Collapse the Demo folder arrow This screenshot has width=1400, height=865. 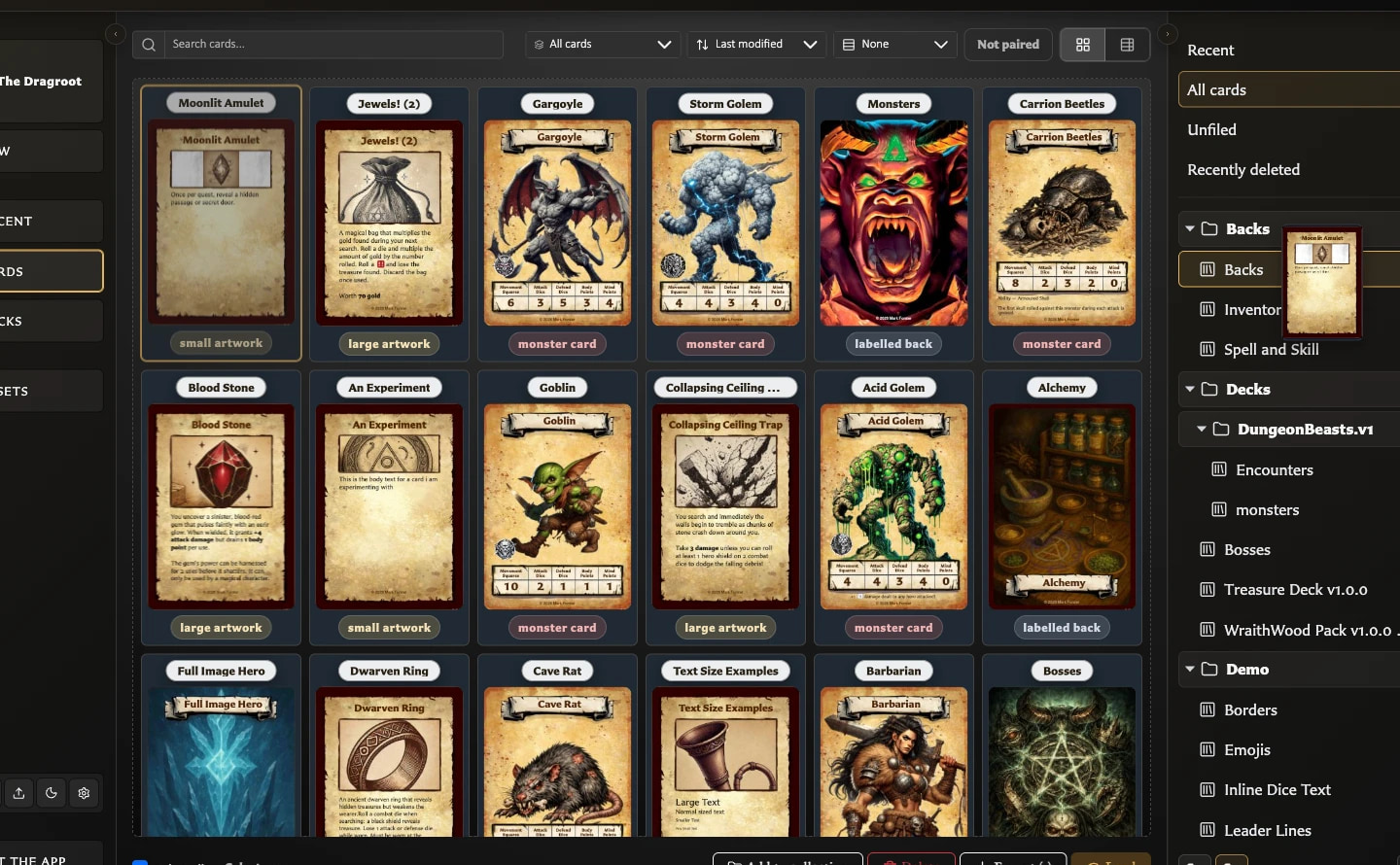click(1190, 669)
